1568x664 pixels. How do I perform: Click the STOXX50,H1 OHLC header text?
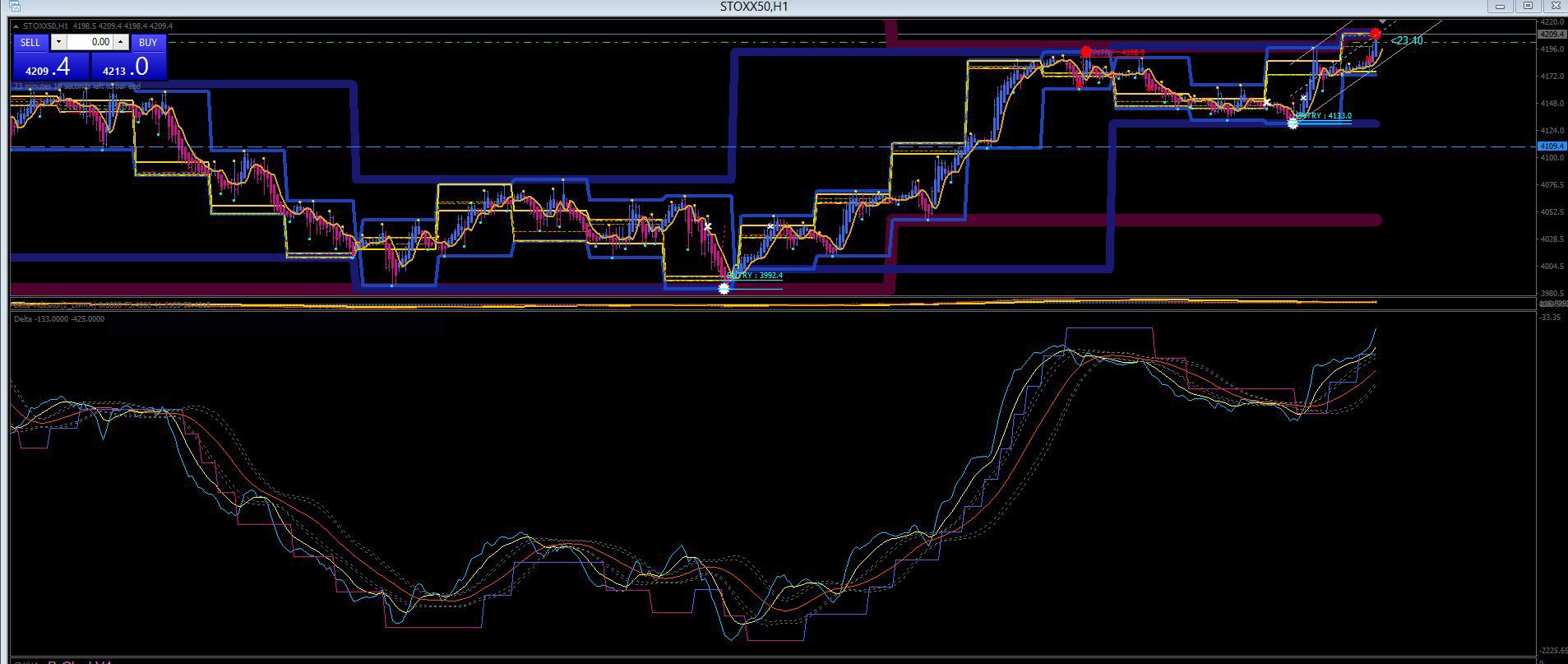(98, 26)
